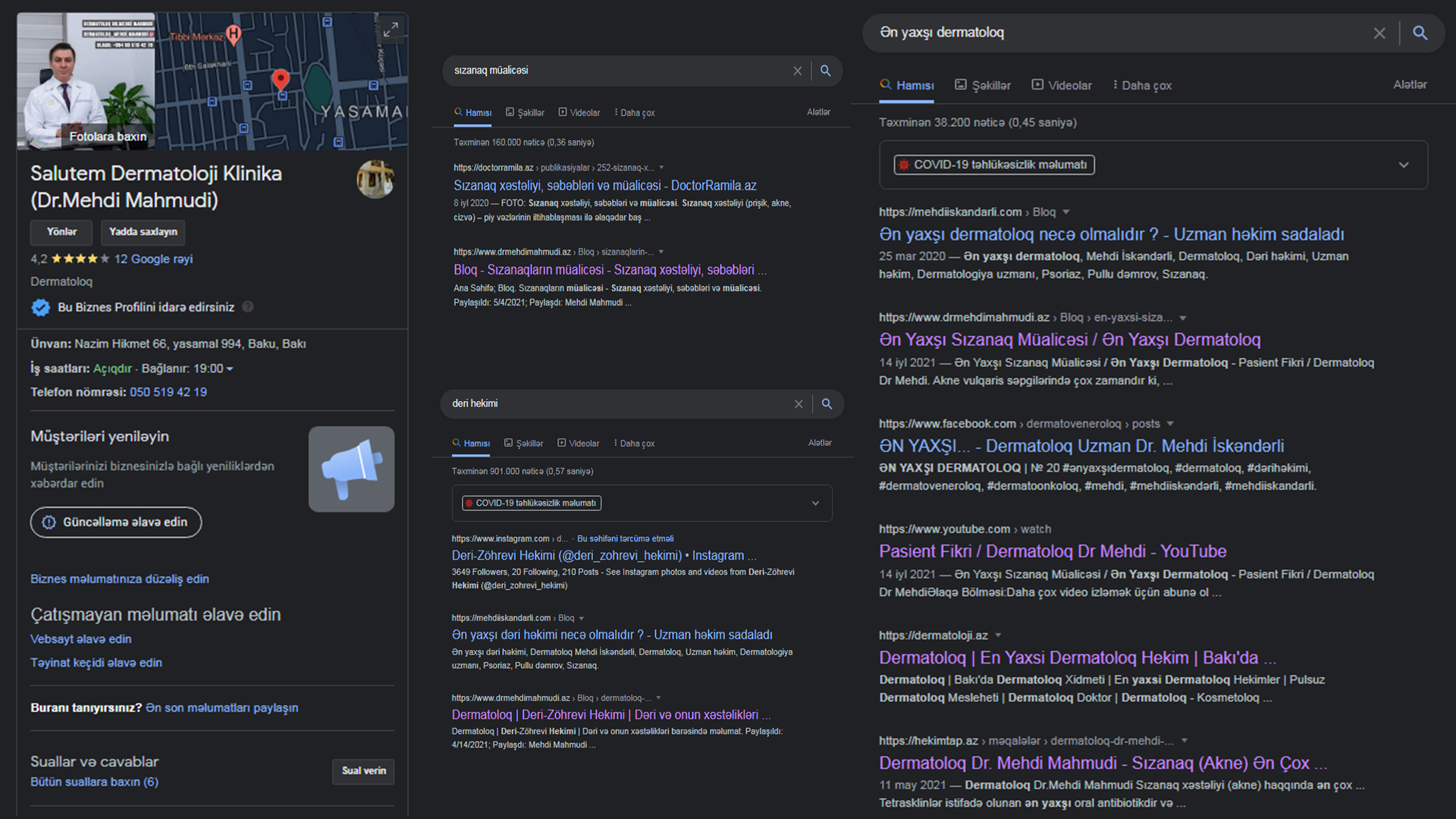
Task: Open Daha çox menu under deri hekimi search
Action: [634, 444]
